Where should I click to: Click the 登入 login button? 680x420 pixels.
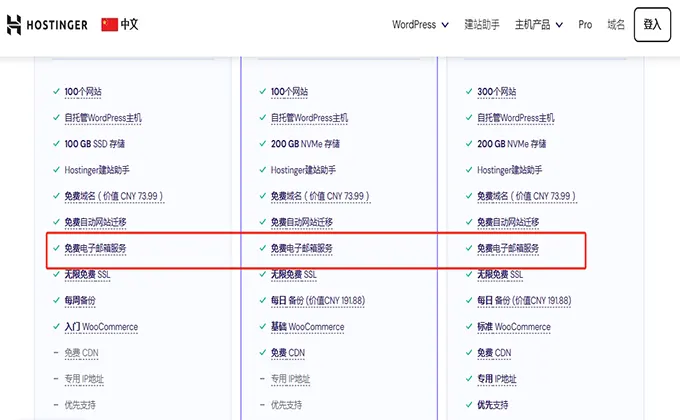652,24
